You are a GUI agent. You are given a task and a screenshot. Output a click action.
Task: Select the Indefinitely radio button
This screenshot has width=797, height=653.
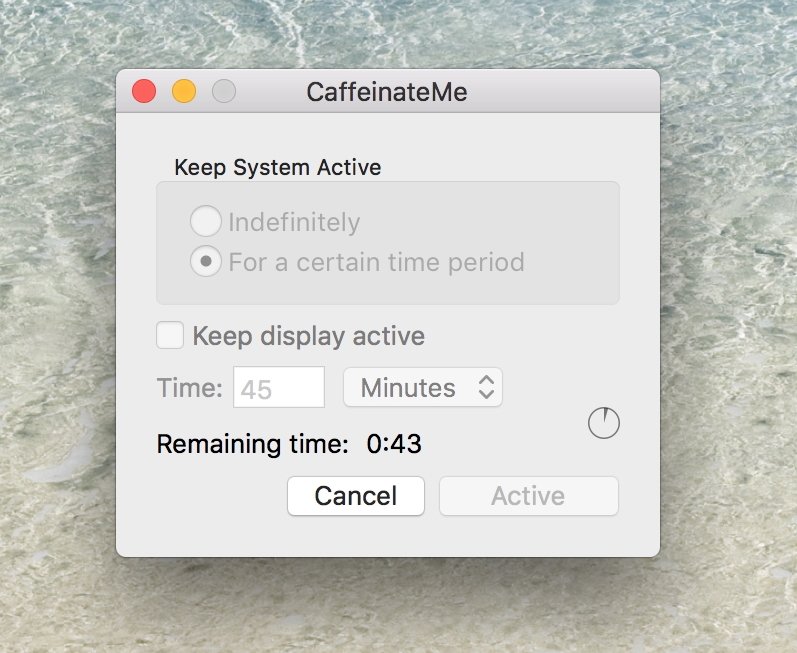[205, 221]
